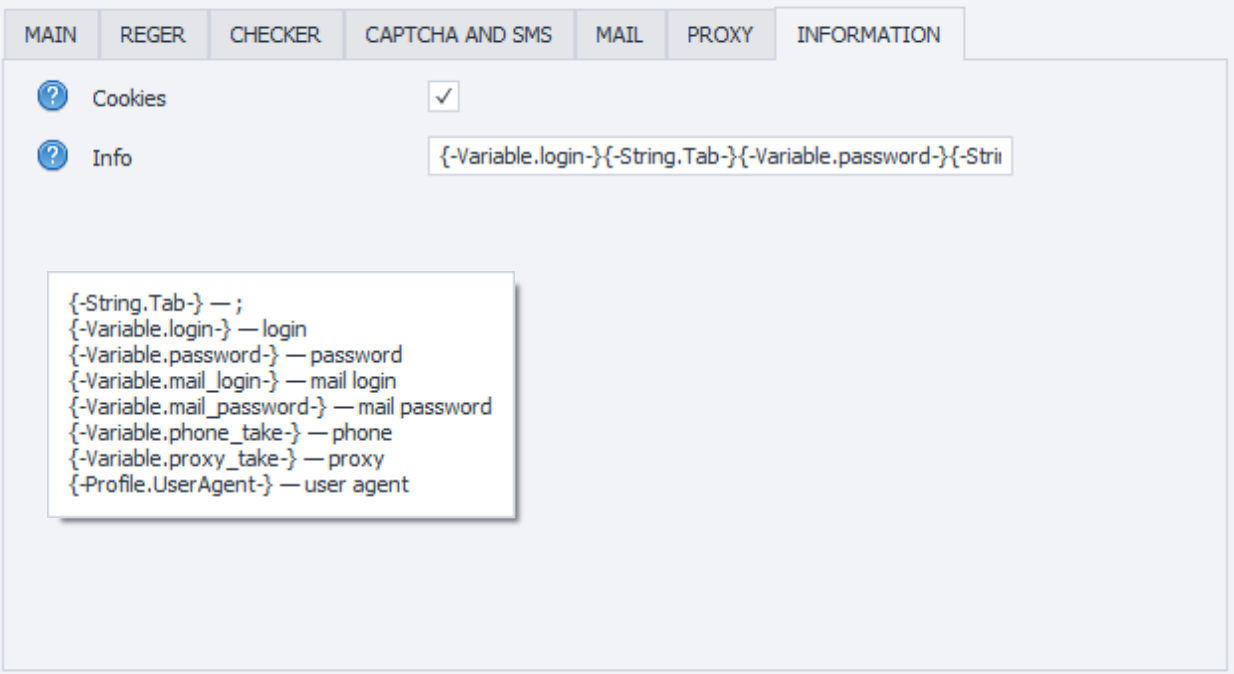Select the INFORMATION tab
This screenshot has width=1234, height=674.
[x=868, y=34]
